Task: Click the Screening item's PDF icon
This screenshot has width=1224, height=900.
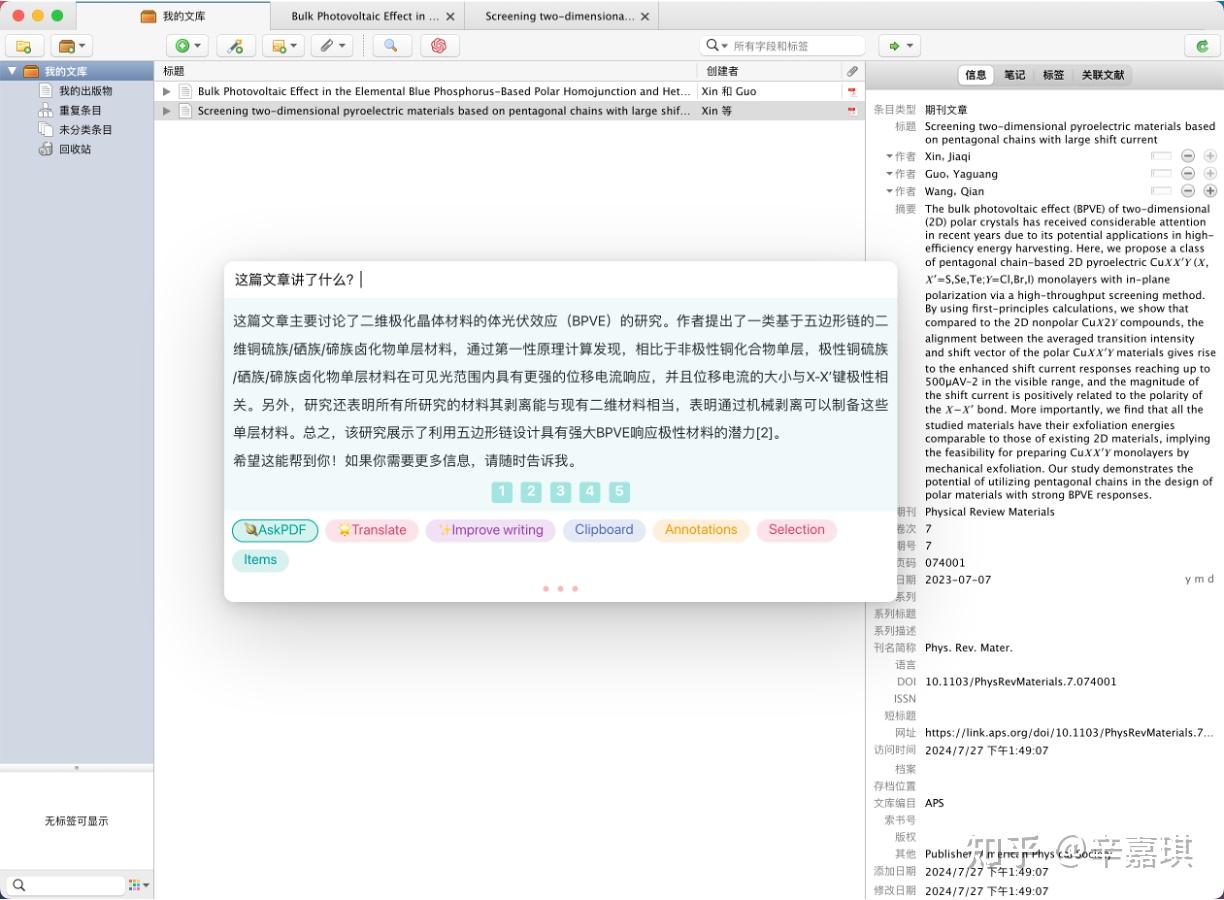Action: 852,111
